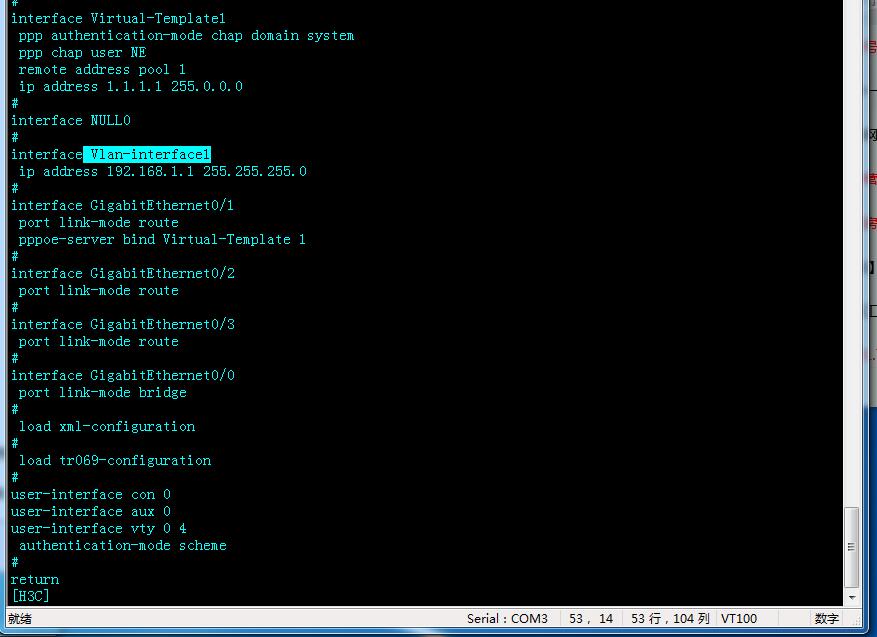Click the 'user-interface aux 0' line
877x637 pixels.
[91, 512]
